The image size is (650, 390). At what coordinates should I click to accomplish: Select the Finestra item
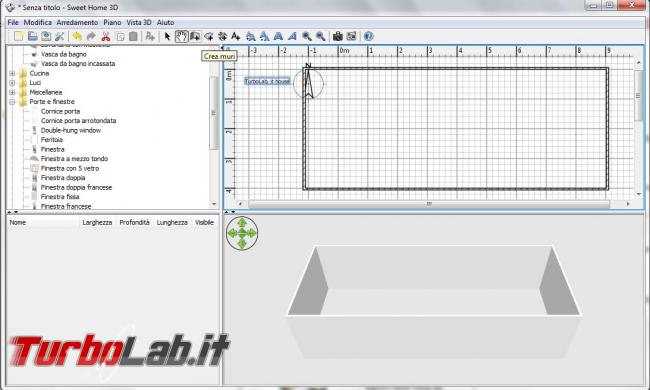(x=53, y=150)
